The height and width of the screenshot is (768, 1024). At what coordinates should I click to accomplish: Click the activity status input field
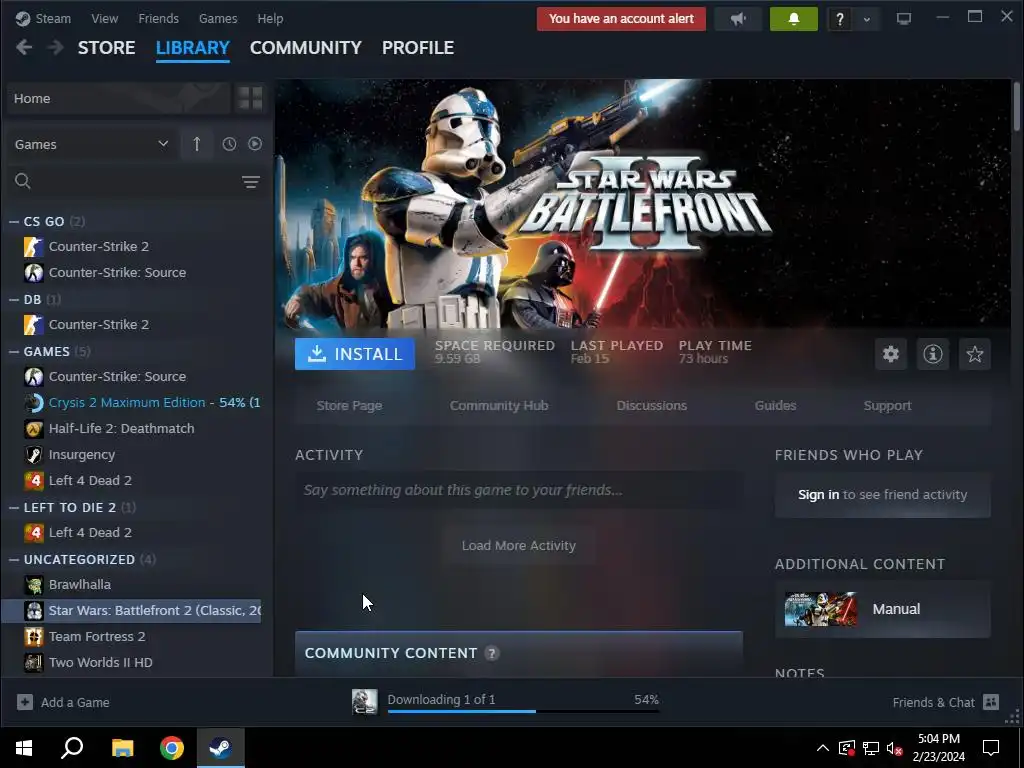(519, 490)
